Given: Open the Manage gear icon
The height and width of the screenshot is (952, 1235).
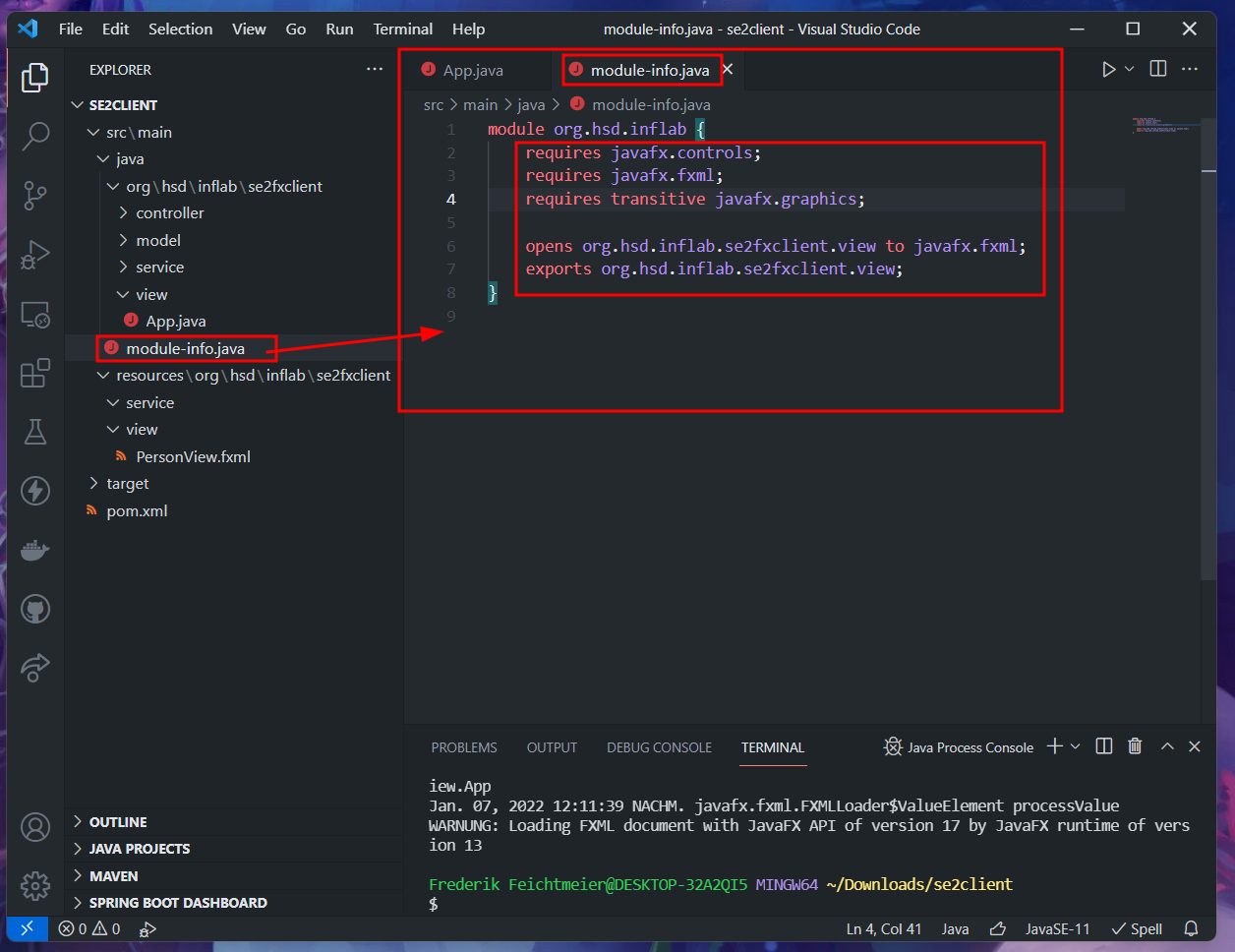Looking at the screenshot, I should tap(35, 885).
